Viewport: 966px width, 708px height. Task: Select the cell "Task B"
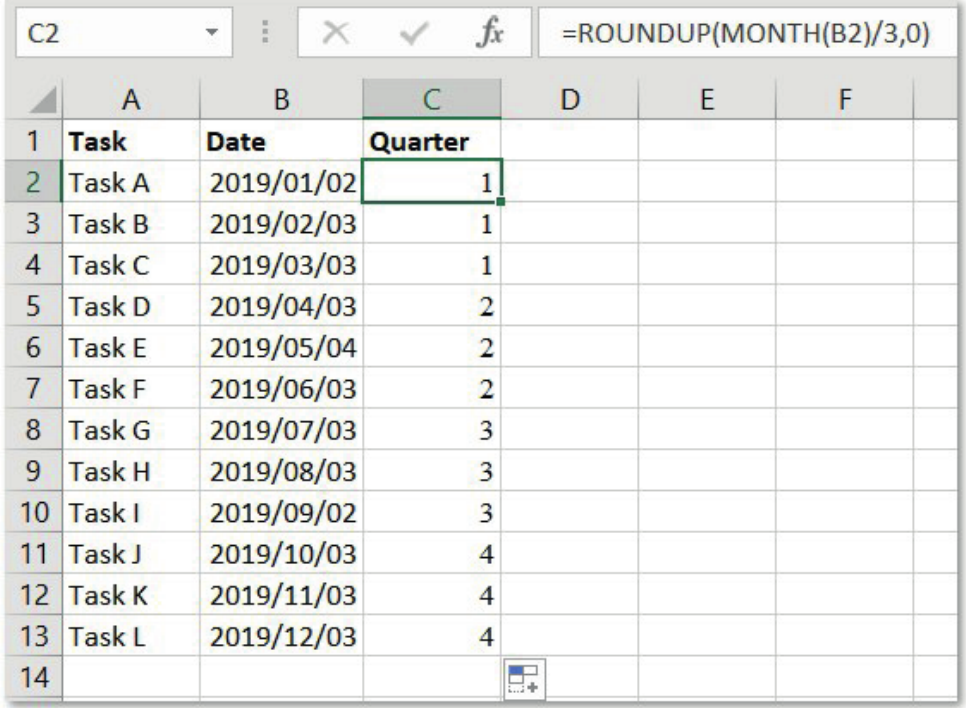click(x=131, y=224)
